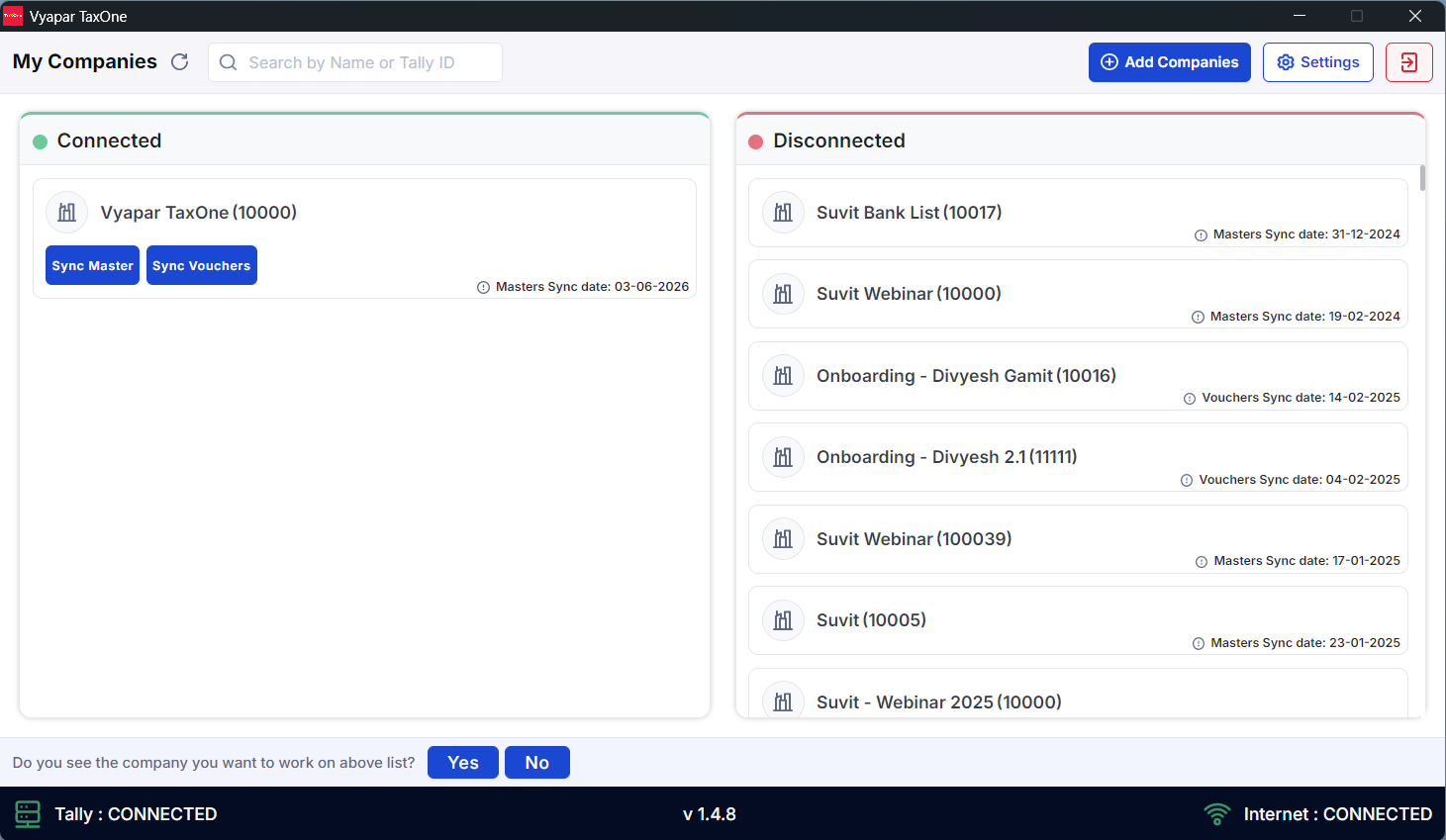Select Onboarding - Divyesh Gamit (10016) name
Image resolution: width=1446 pixels, height=840 pixels.
tap(966, 376)
